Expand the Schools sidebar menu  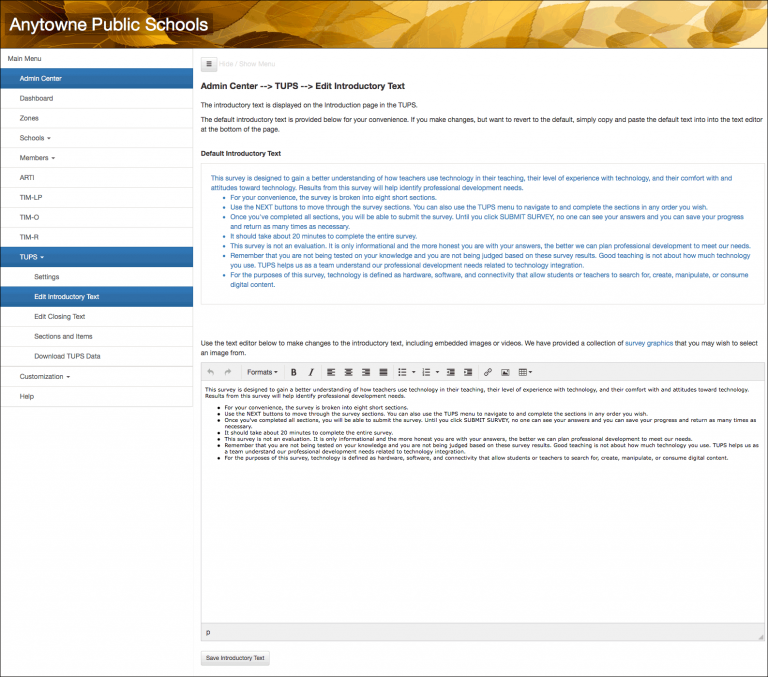click(35, 138)
